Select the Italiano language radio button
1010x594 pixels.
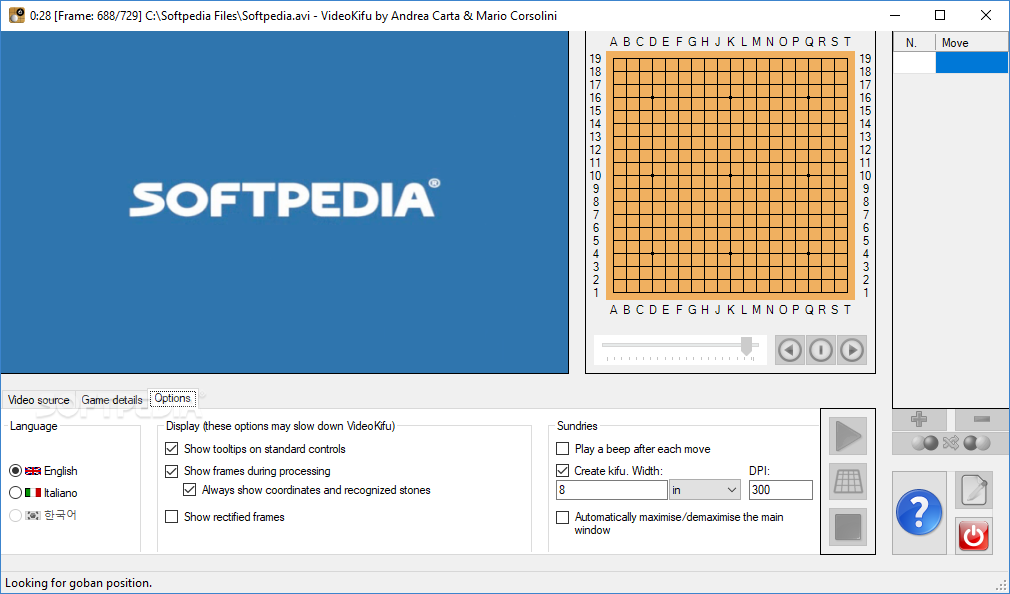(15, 493)
